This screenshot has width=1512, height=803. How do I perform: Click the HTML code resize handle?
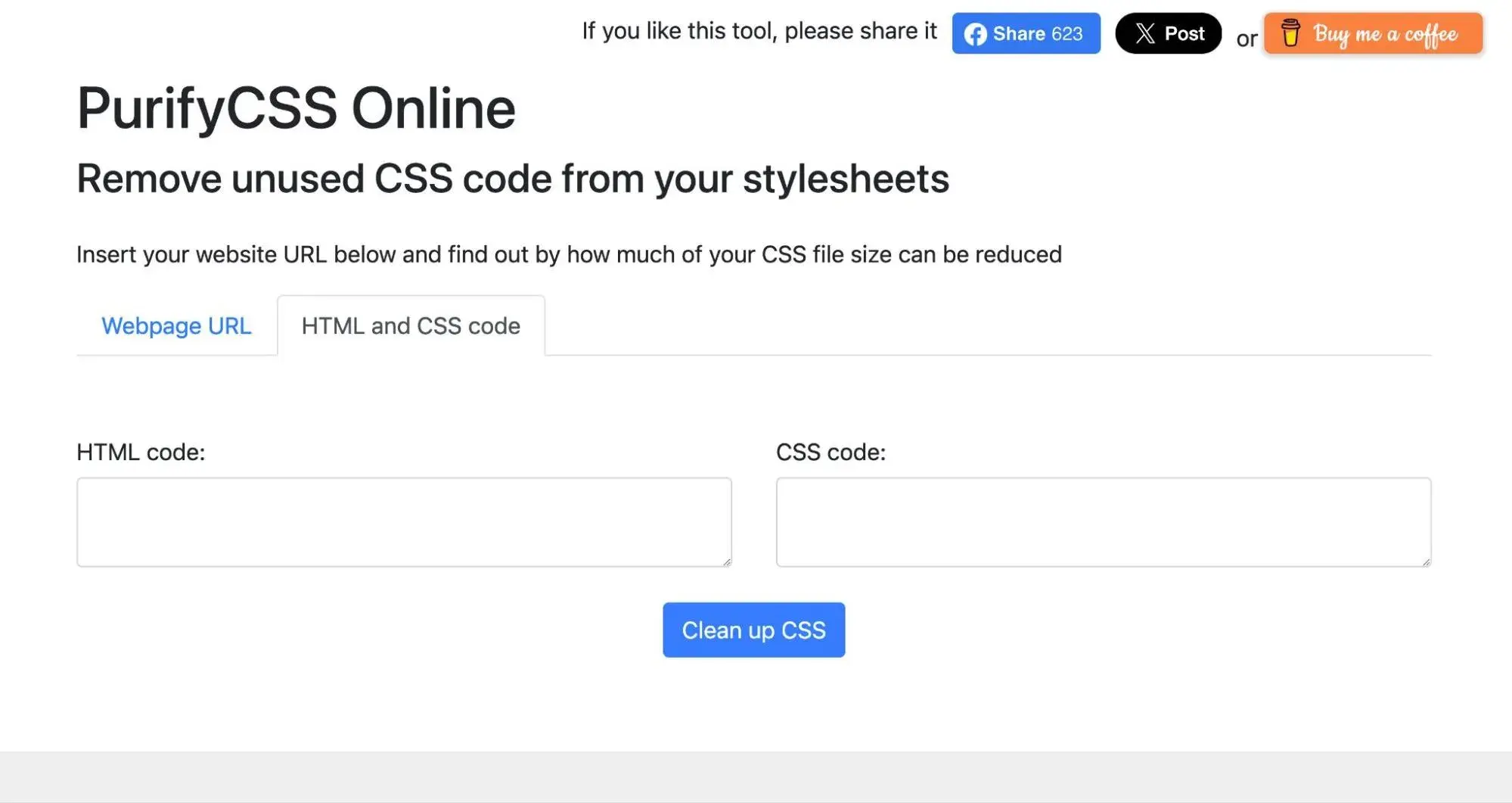[726, 562]
